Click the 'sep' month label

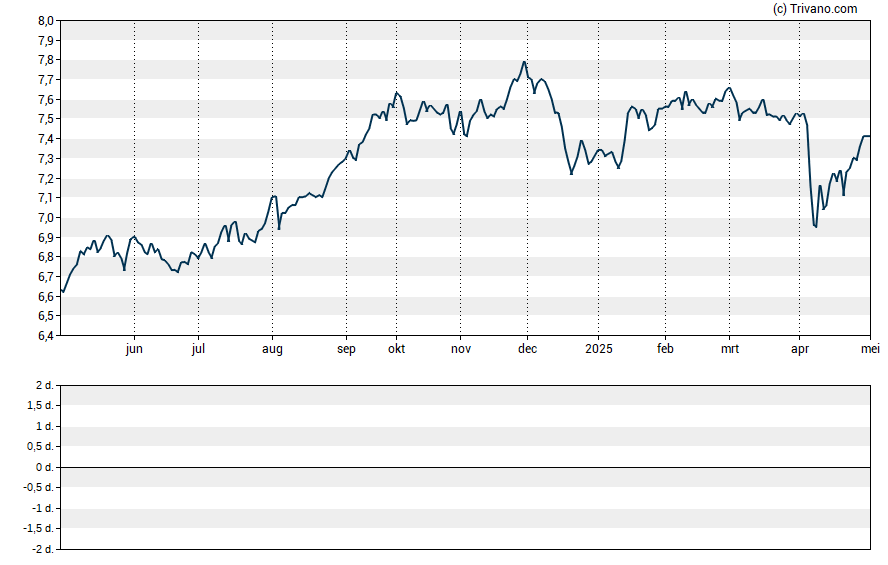tap(347, 349)
